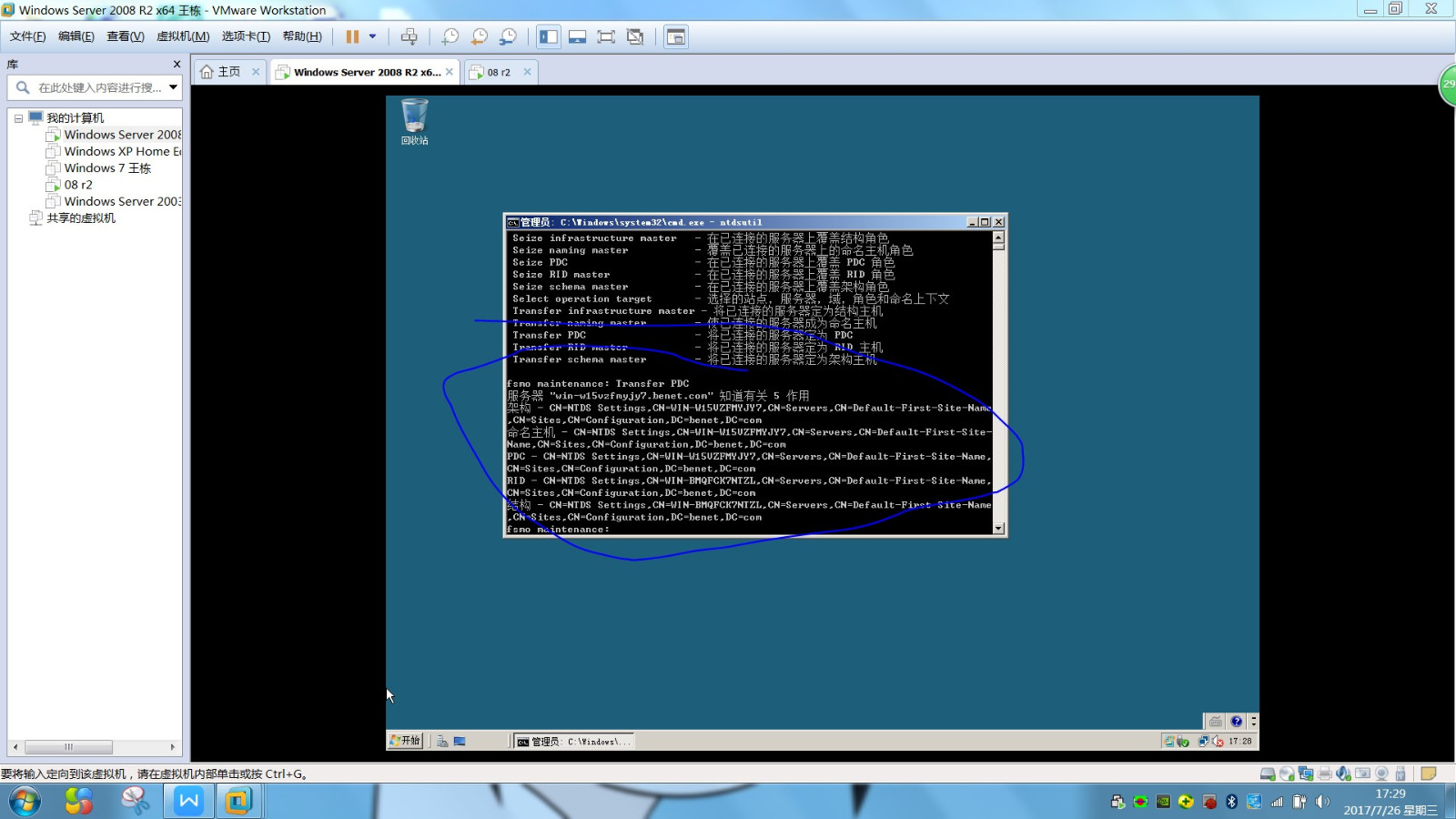Click the library horizontal scrollbar thumb
1456x819 pixels.
click(68, 747)
